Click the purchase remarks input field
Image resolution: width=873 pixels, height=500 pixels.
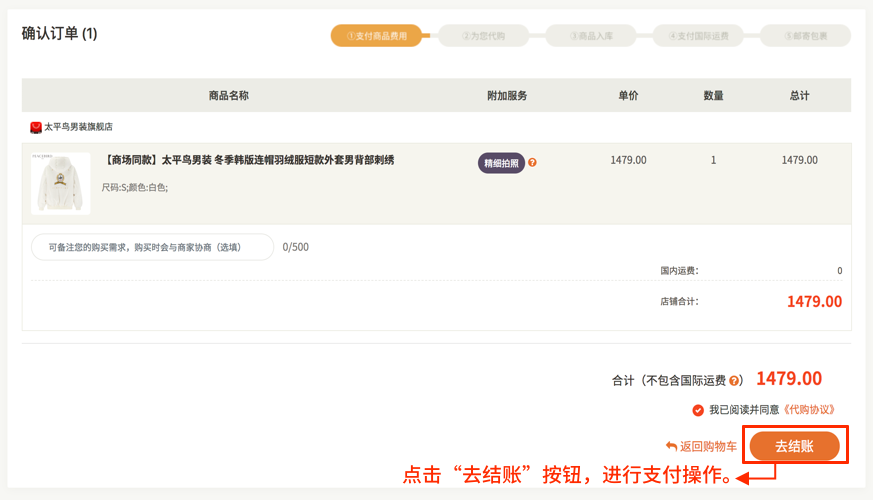[x=153, y=247]
